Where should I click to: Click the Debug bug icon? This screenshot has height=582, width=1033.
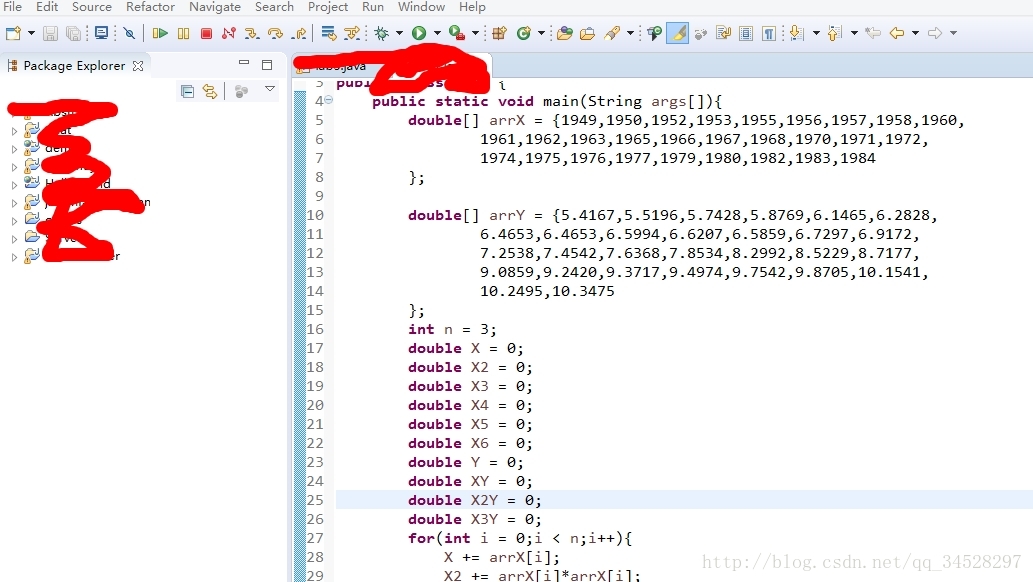381,33
